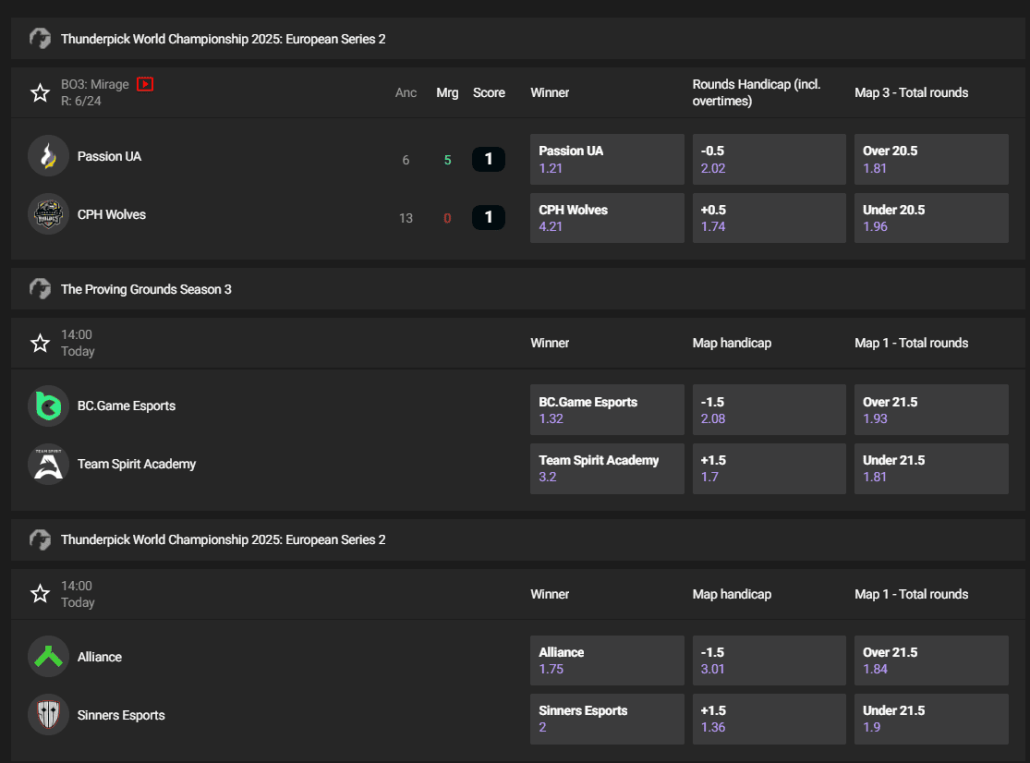The width and height of the screenshot is (1030, 763).
Task: Open the BC.Game Esports team name
Action: click(x=126, y=406)
